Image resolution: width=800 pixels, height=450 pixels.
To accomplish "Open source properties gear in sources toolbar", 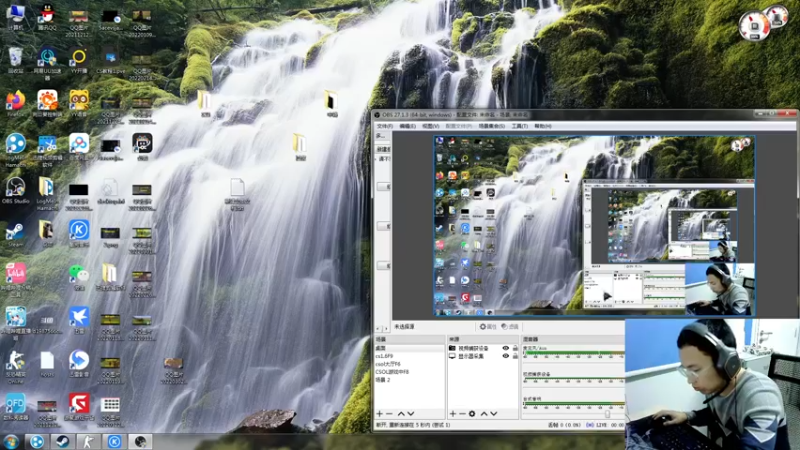I will tap(472, 414).
